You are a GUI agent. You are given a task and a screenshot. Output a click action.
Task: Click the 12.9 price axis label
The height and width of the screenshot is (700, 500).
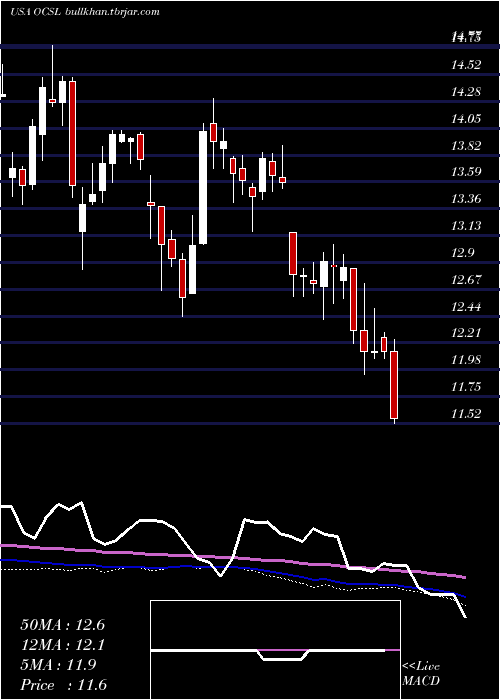coord(462,253)
